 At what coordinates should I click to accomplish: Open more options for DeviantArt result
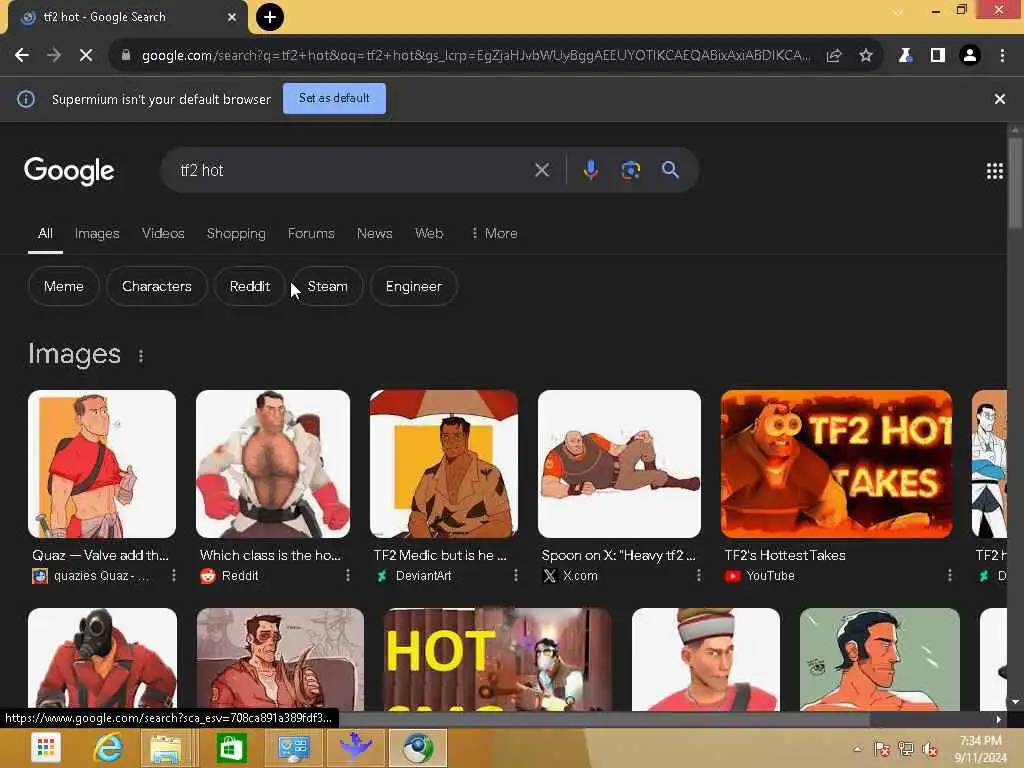pos(516,575)
